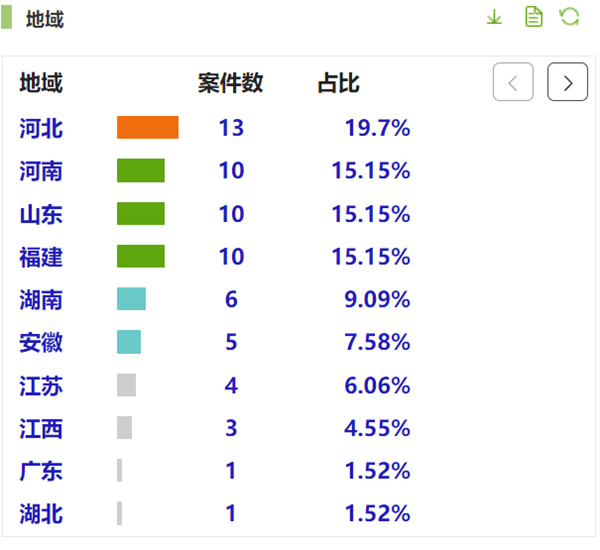Viewport: 600px width, 550px height.
Task: Select the 江苏 region link
Action: (41, 385)
